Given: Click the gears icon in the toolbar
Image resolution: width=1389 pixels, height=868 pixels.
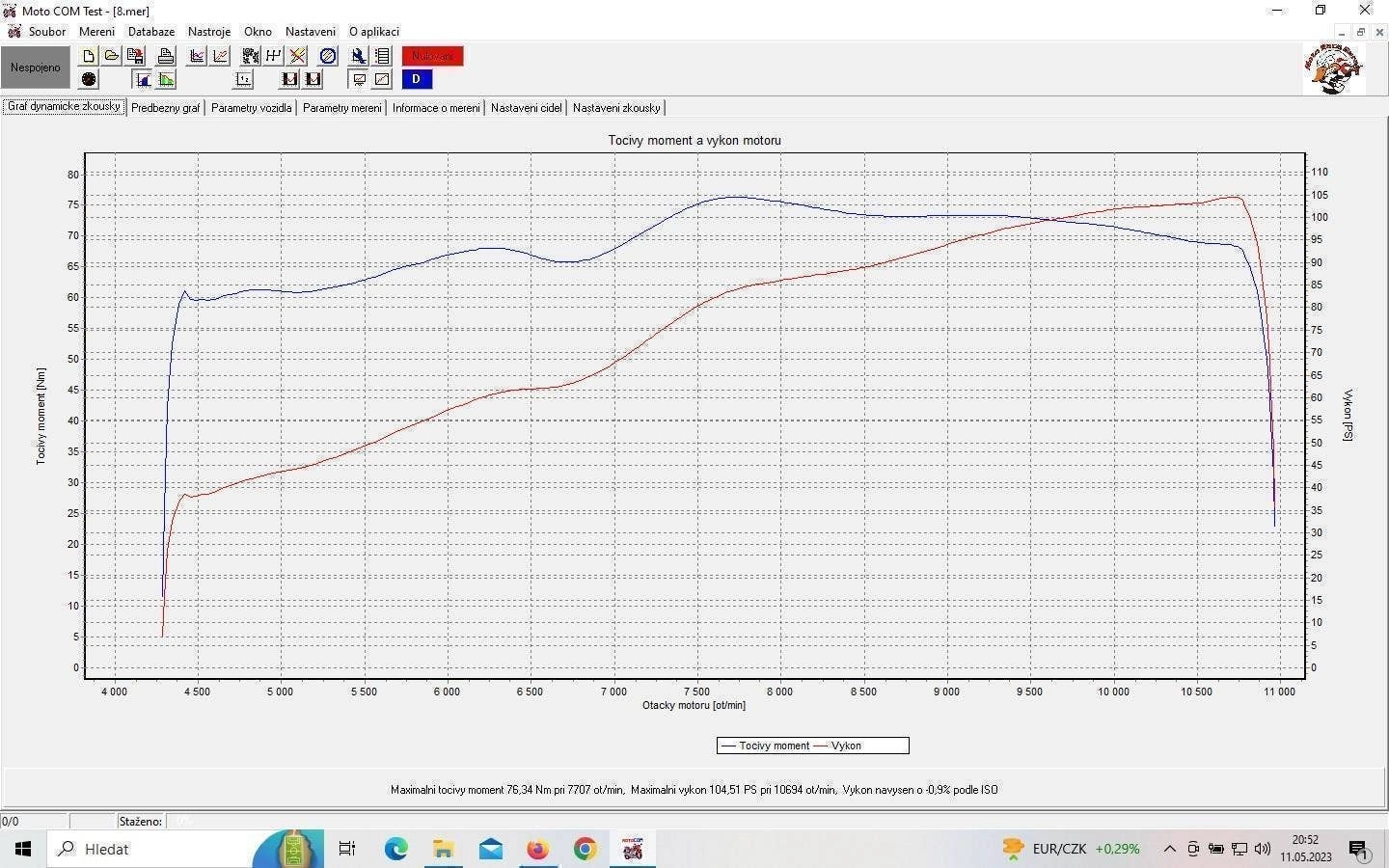Looking at the screenshot, I should 251,56.
